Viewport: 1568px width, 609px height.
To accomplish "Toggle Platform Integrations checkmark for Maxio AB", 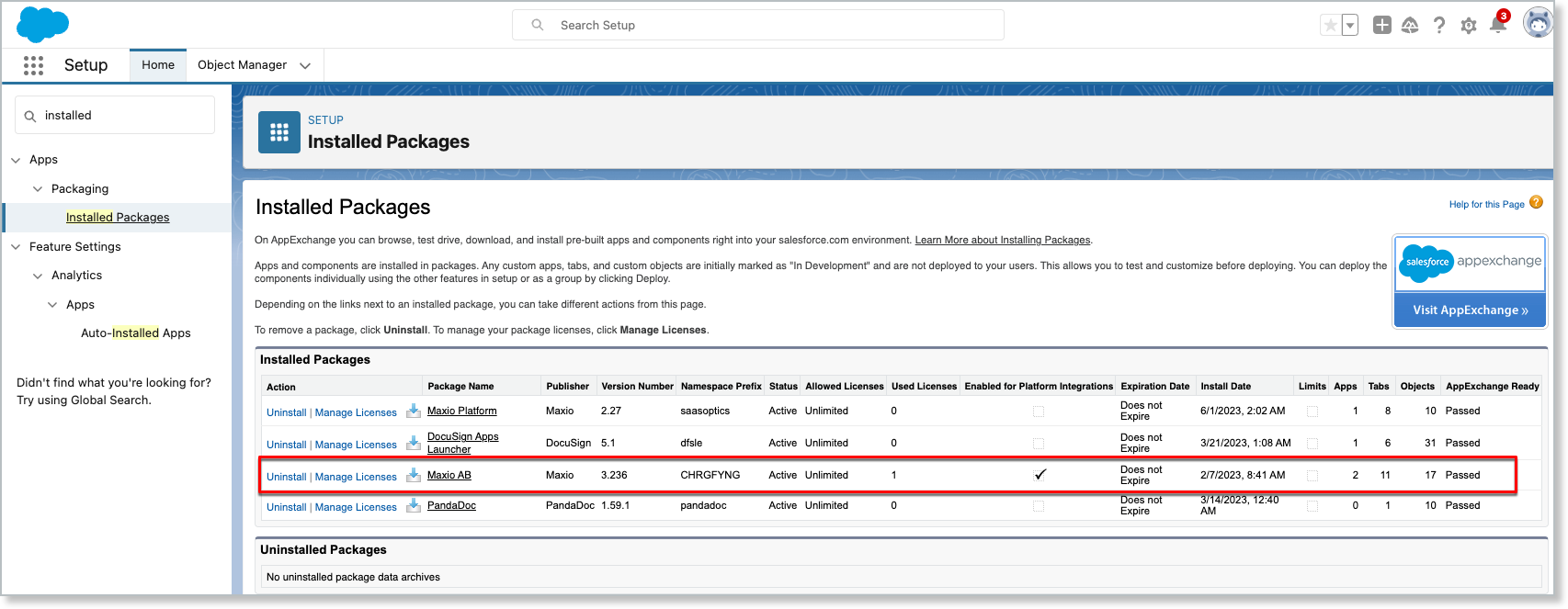I will click(1040, 475).
